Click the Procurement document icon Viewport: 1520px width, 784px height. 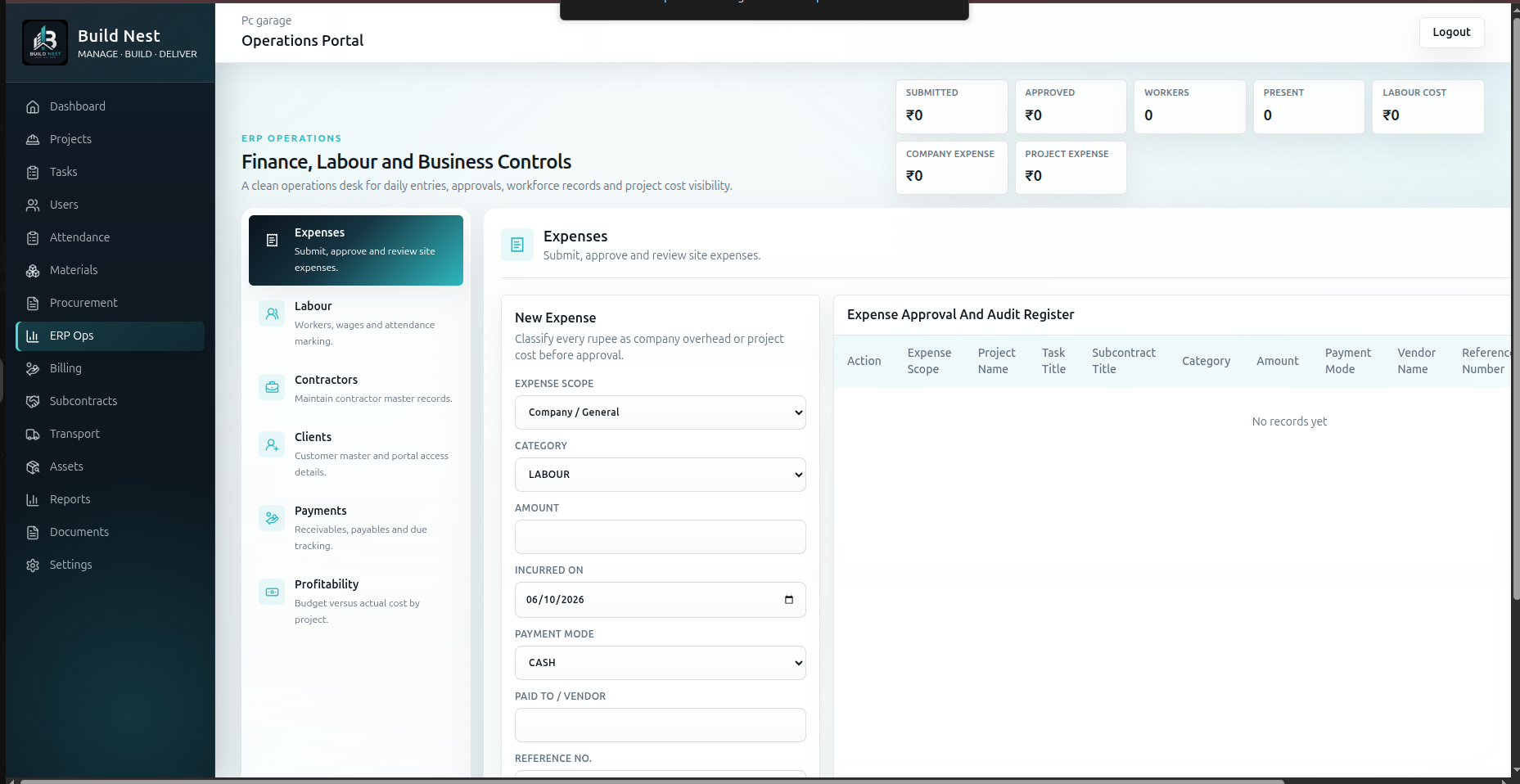point(33,303)
